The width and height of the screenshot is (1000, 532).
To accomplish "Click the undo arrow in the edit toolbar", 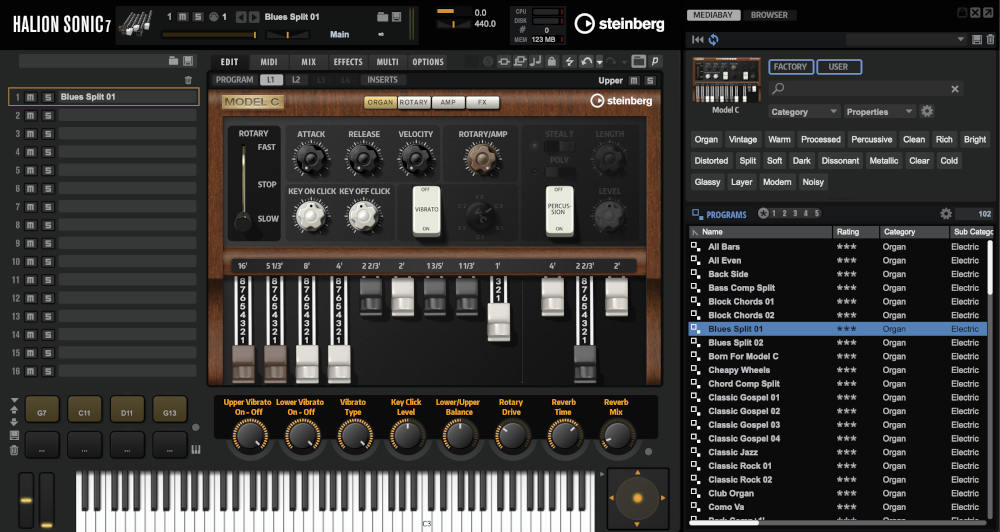I will pos(585,62).
